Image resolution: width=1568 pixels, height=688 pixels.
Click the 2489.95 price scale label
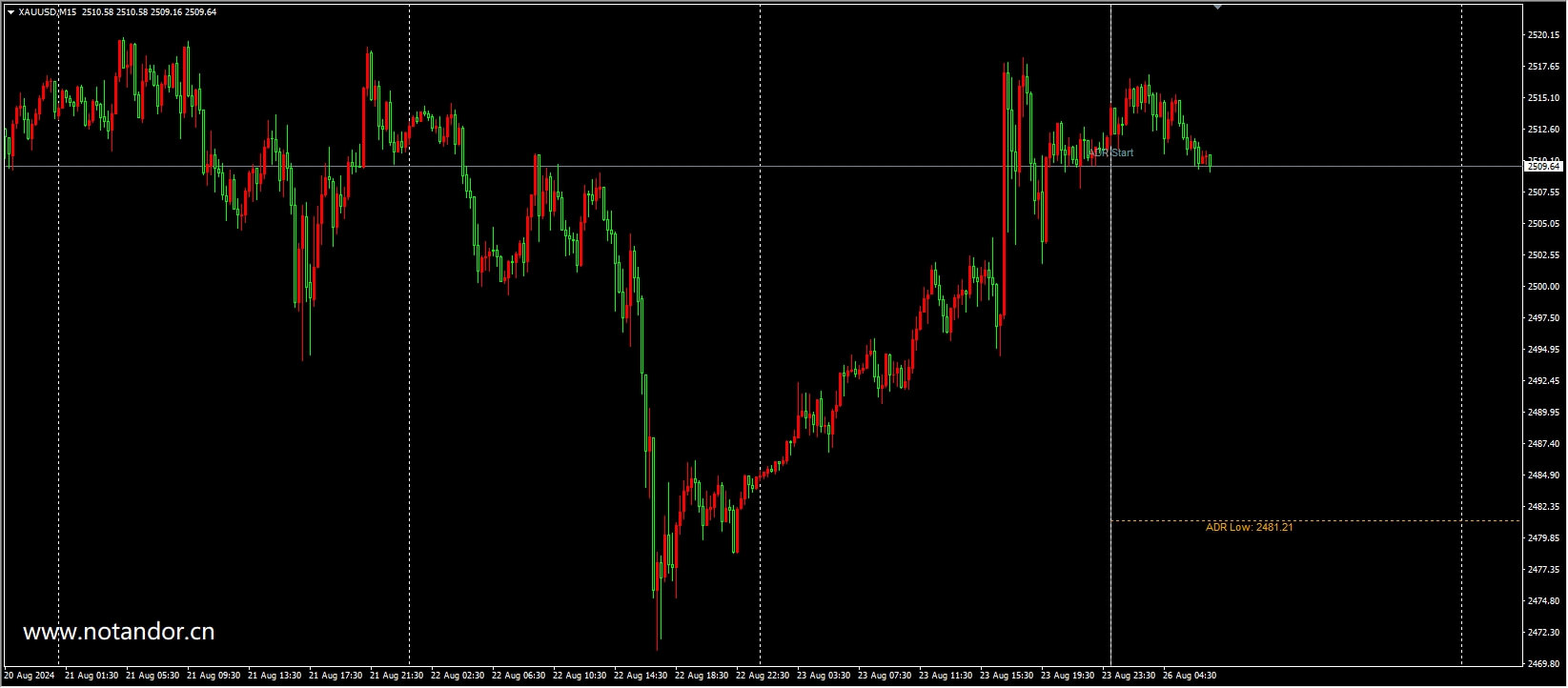(1543, 413)
